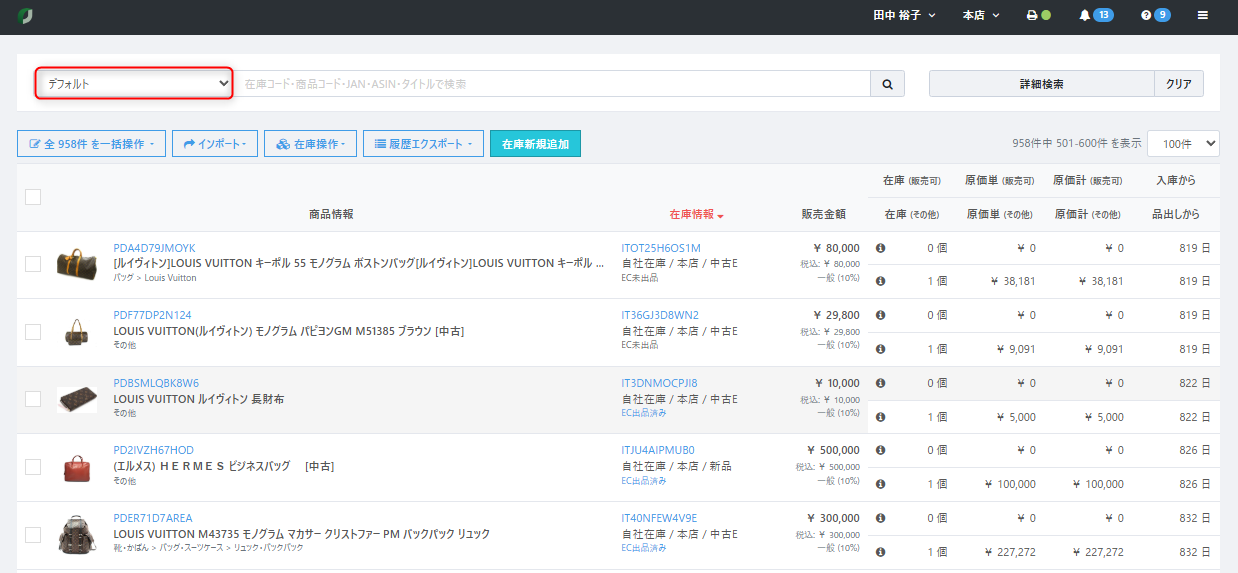Open stock link ITOT25H6OS1M
Viewport: 1238px width, 573px height.
[661, 248]
